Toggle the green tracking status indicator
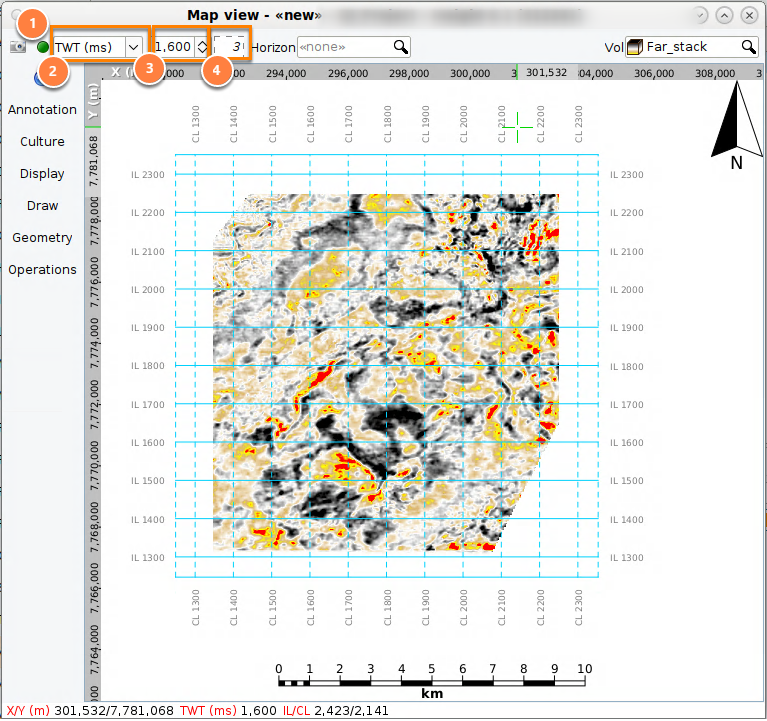This screenshot has width=767, height=721. click(x=43, y=47)
